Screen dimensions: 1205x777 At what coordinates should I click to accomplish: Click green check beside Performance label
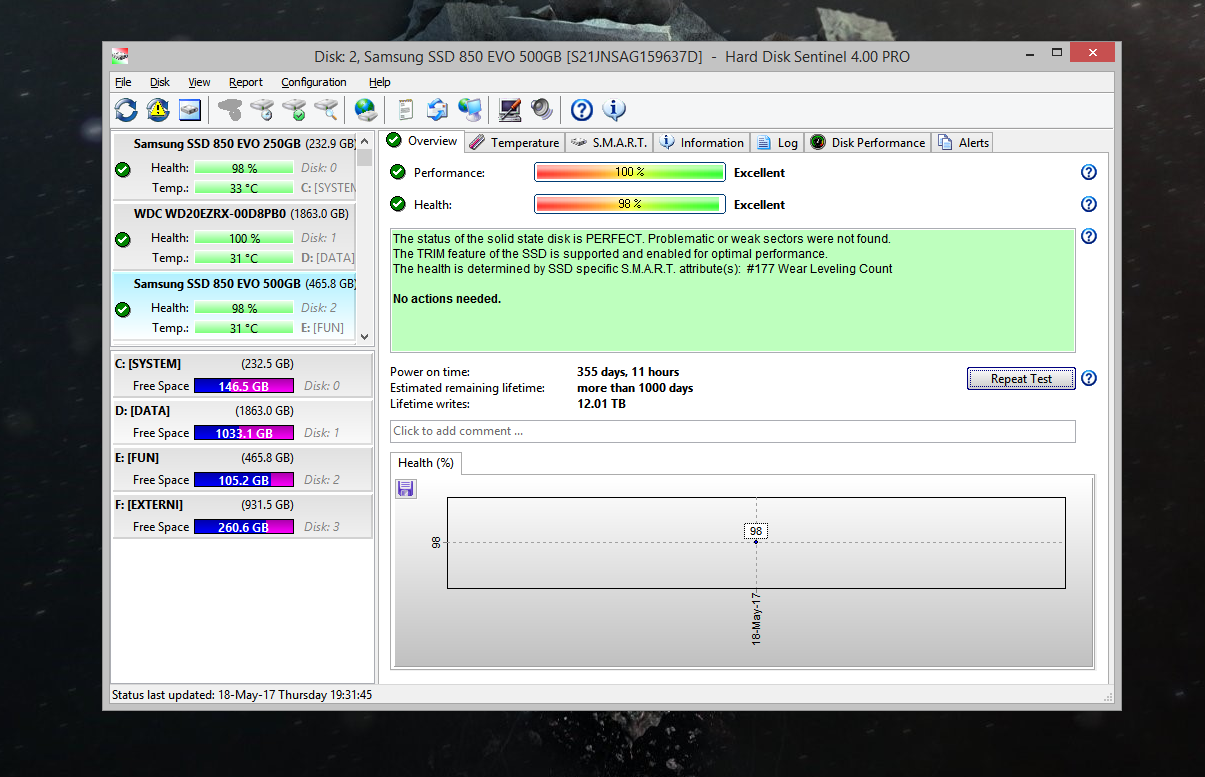pyautogui.click(x=398, y=172)
